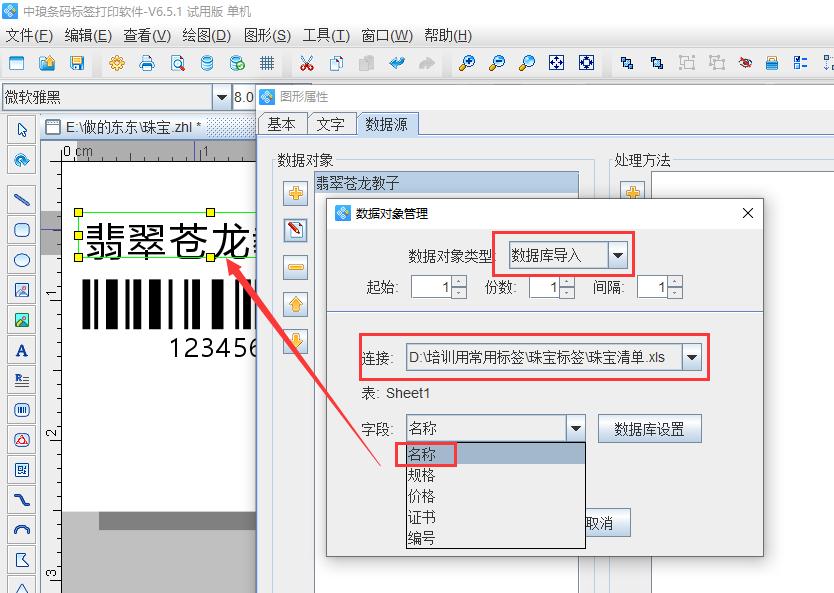Screen dimensions: 834x593
Task: Select the Rounded Rectangle tool
Action: pyautogui.click(x=22, y=230)
